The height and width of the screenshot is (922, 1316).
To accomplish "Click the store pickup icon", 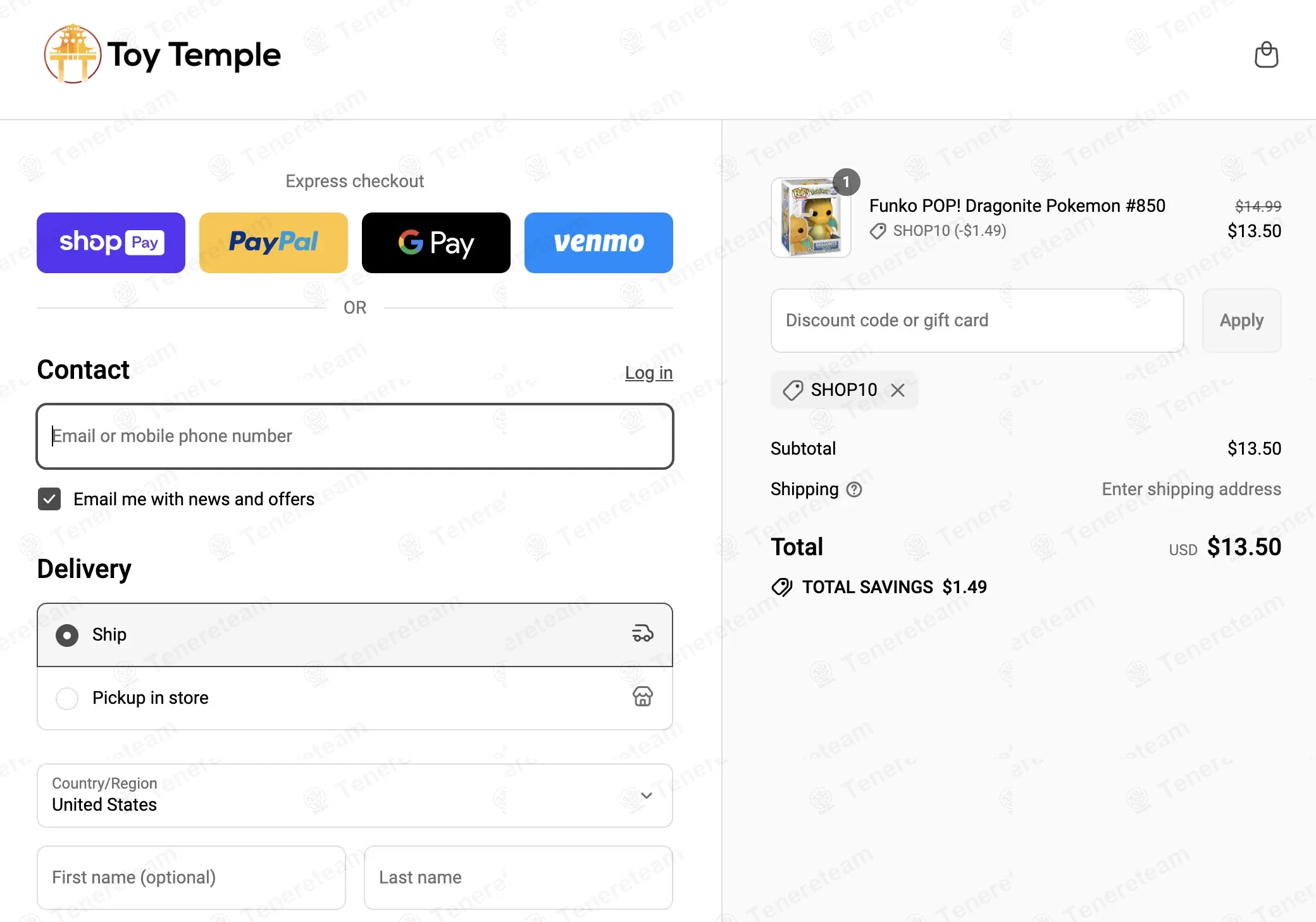I will (x=643, y=697).
